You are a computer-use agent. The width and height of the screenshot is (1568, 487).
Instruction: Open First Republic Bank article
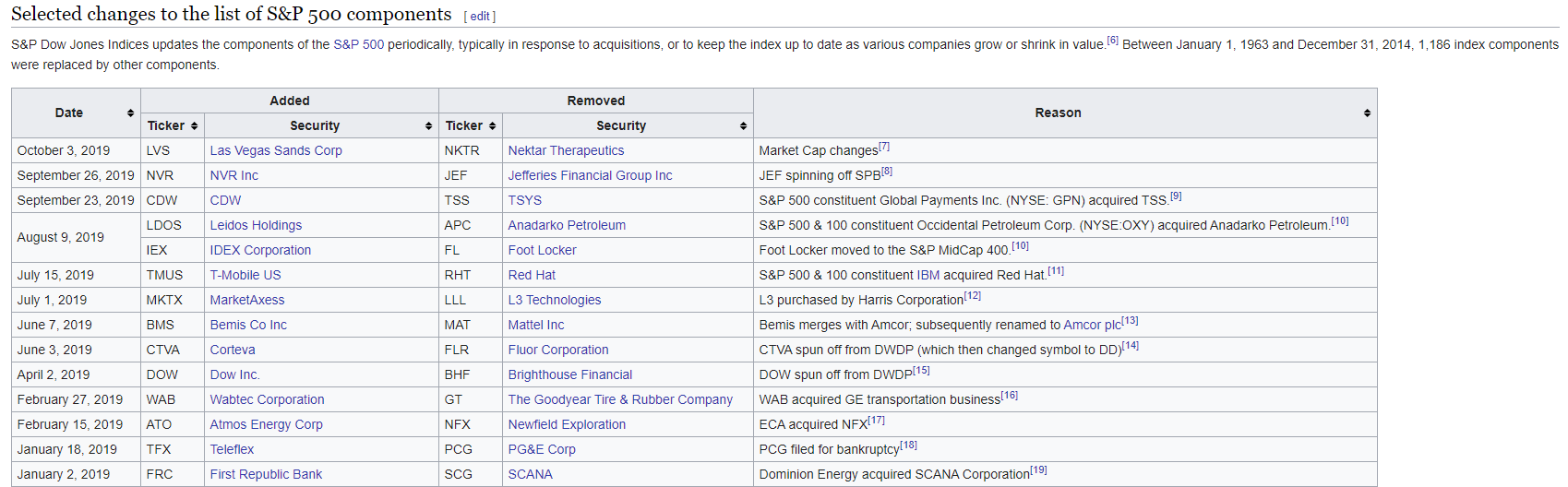click(266, 474)
